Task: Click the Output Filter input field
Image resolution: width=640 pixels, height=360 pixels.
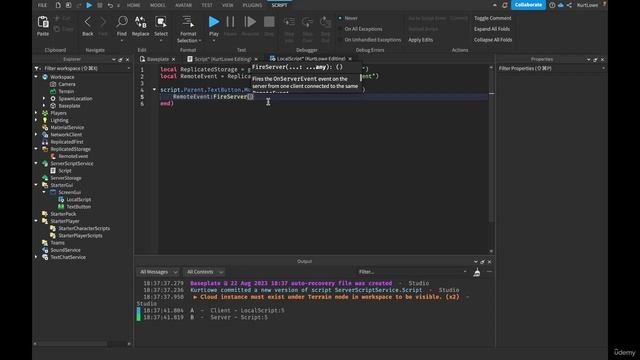Action: tap(412, 272)
